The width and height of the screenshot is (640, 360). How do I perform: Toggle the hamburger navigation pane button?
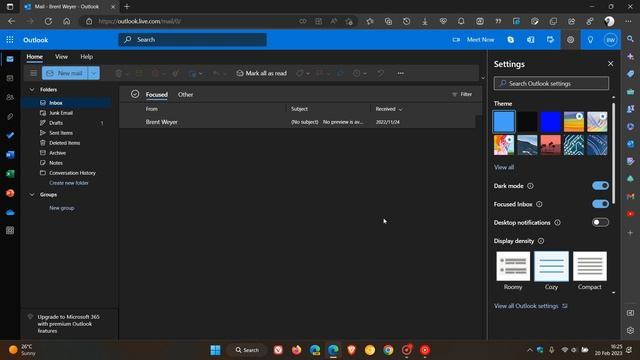tap(33, 73)
